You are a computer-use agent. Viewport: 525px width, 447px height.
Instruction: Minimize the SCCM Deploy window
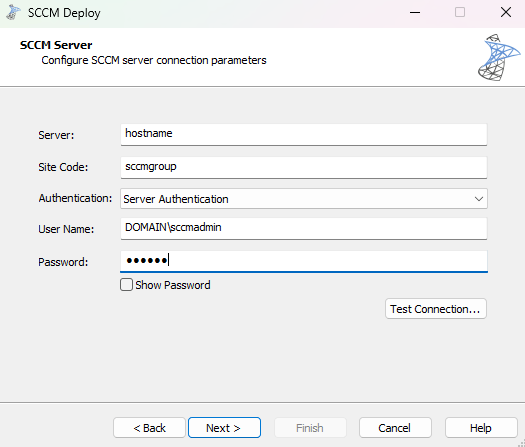(415, 13)
